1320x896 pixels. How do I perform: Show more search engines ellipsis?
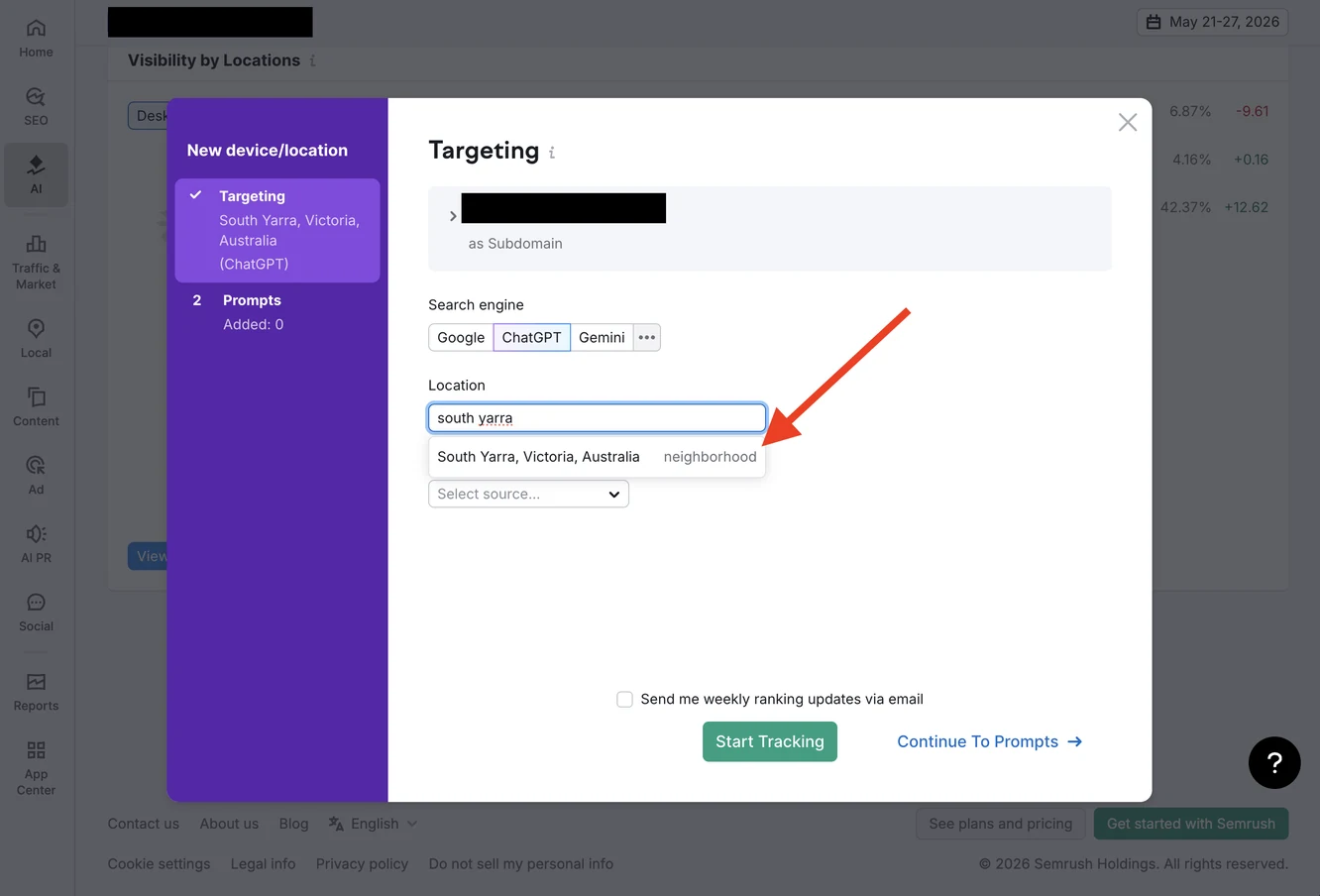click(x=647, y=337)
